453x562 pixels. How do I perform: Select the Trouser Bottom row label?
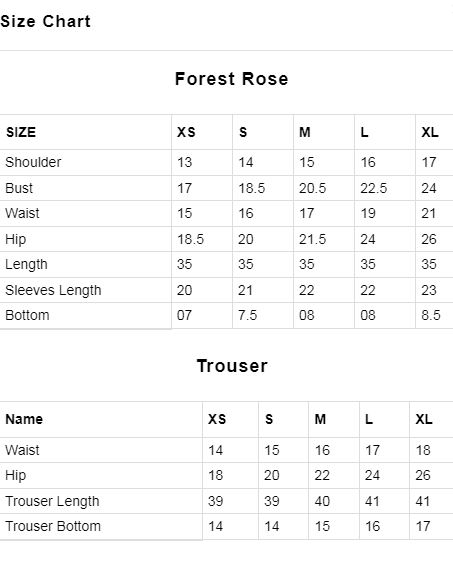[x=53, y=526]
